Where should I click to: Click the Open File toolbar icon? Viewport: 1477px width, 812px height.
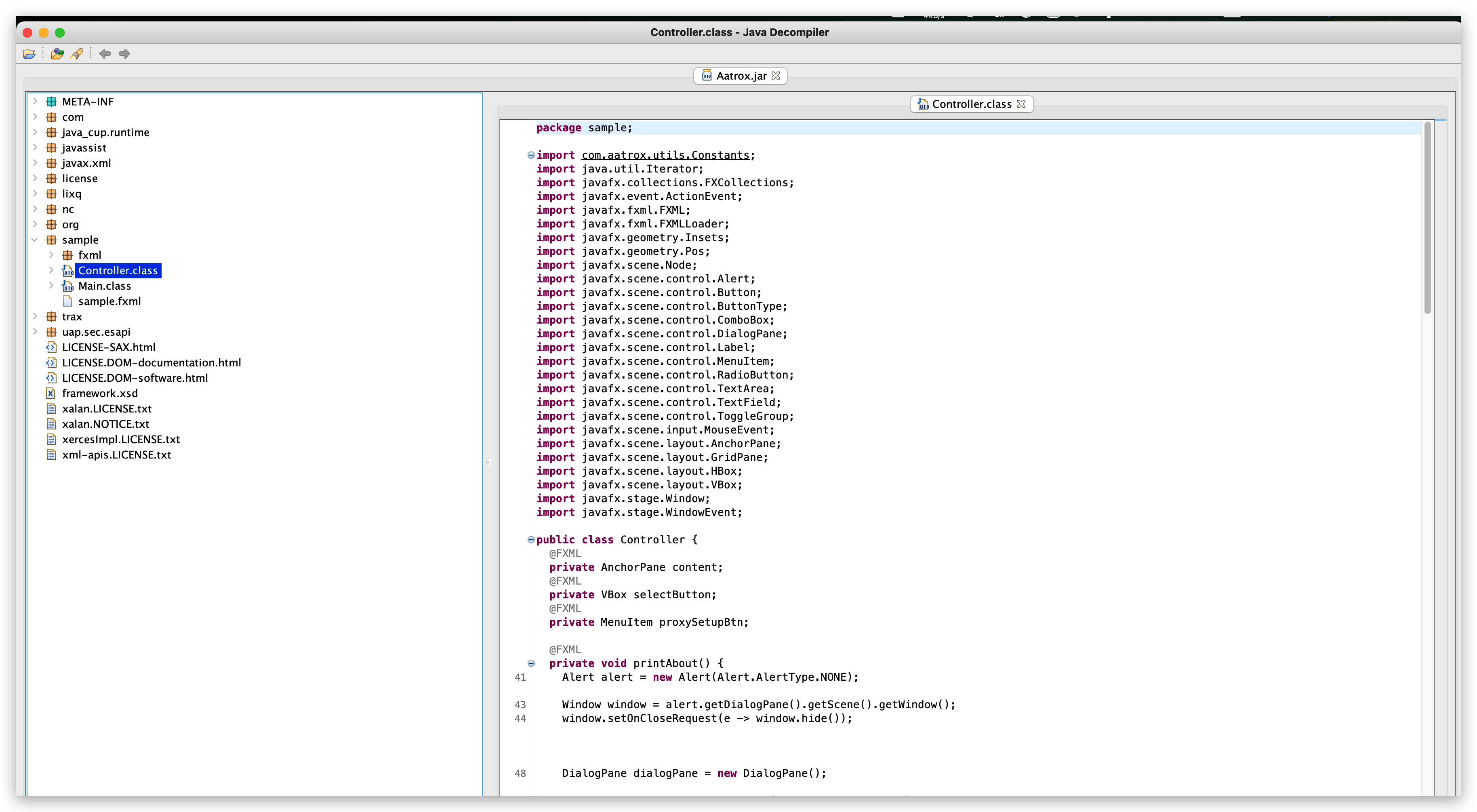tap(29, 54)
